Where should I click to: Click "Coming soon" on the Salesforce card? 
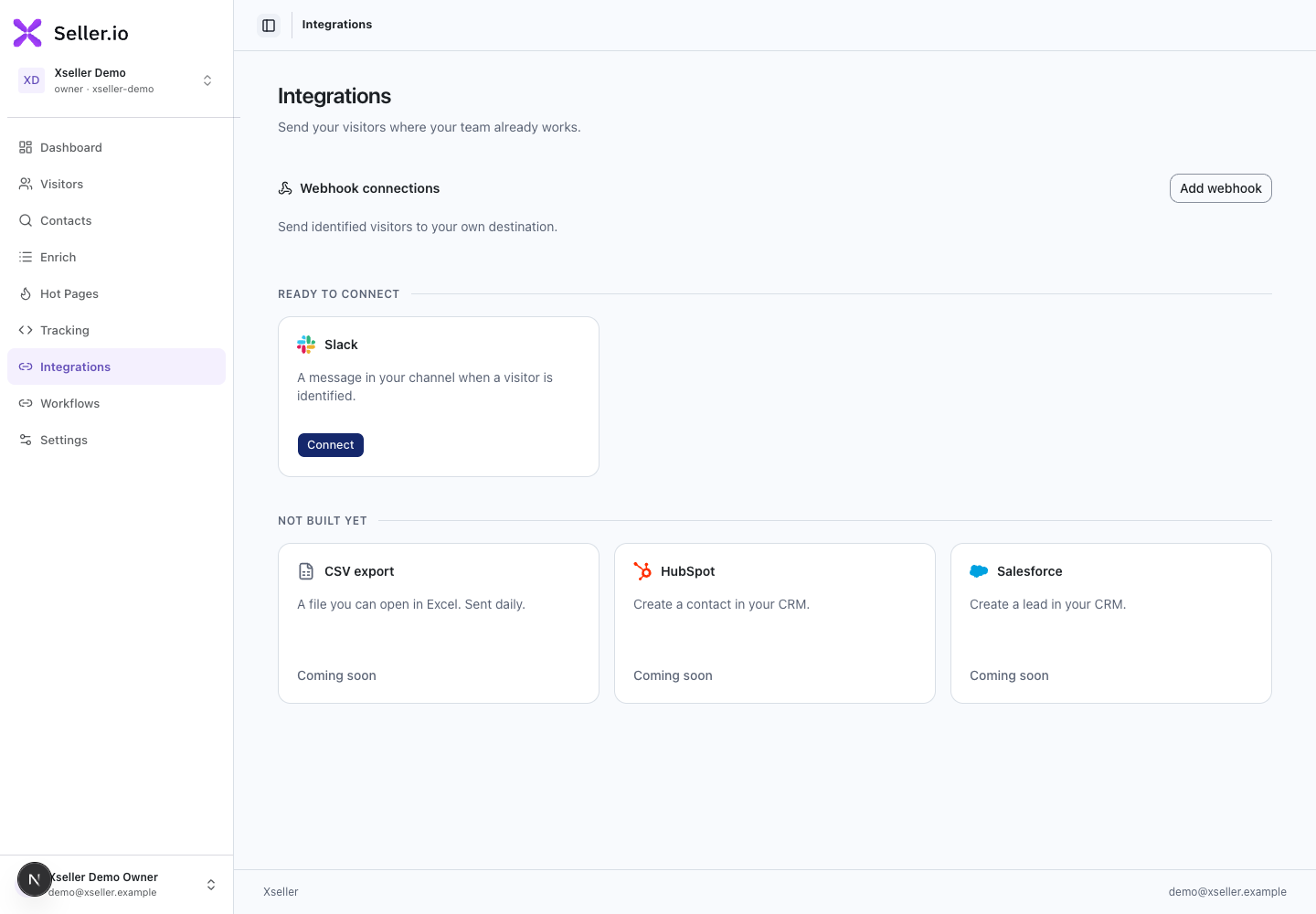pyautogui.click(x=1009, y=675)
